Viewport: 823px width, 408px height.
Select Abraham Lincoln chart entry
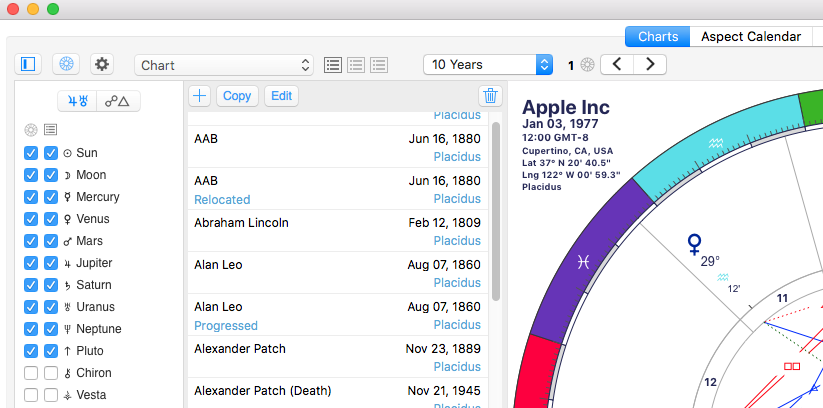338,231
